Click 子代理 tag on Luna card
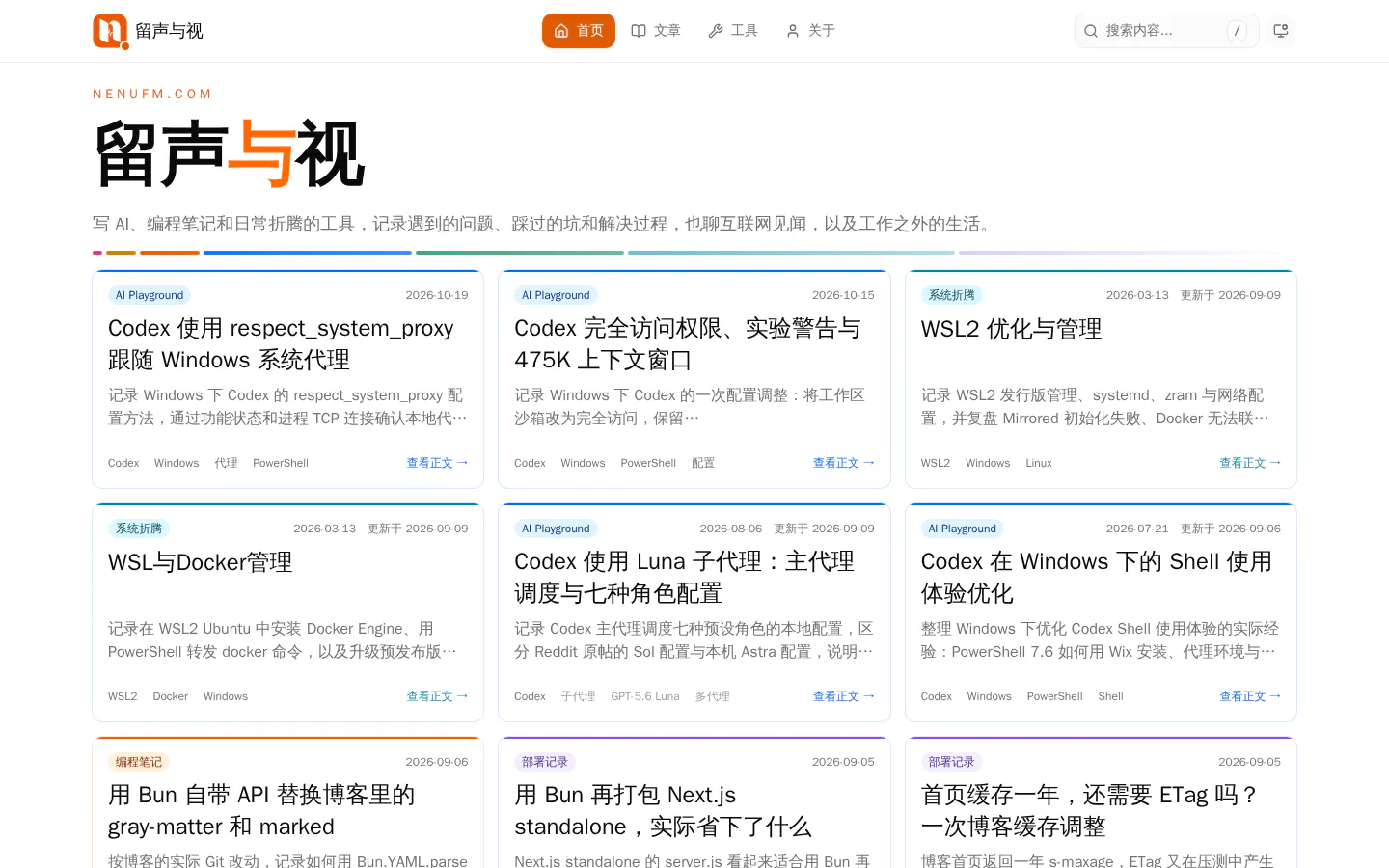 click(x=578, y=696)
